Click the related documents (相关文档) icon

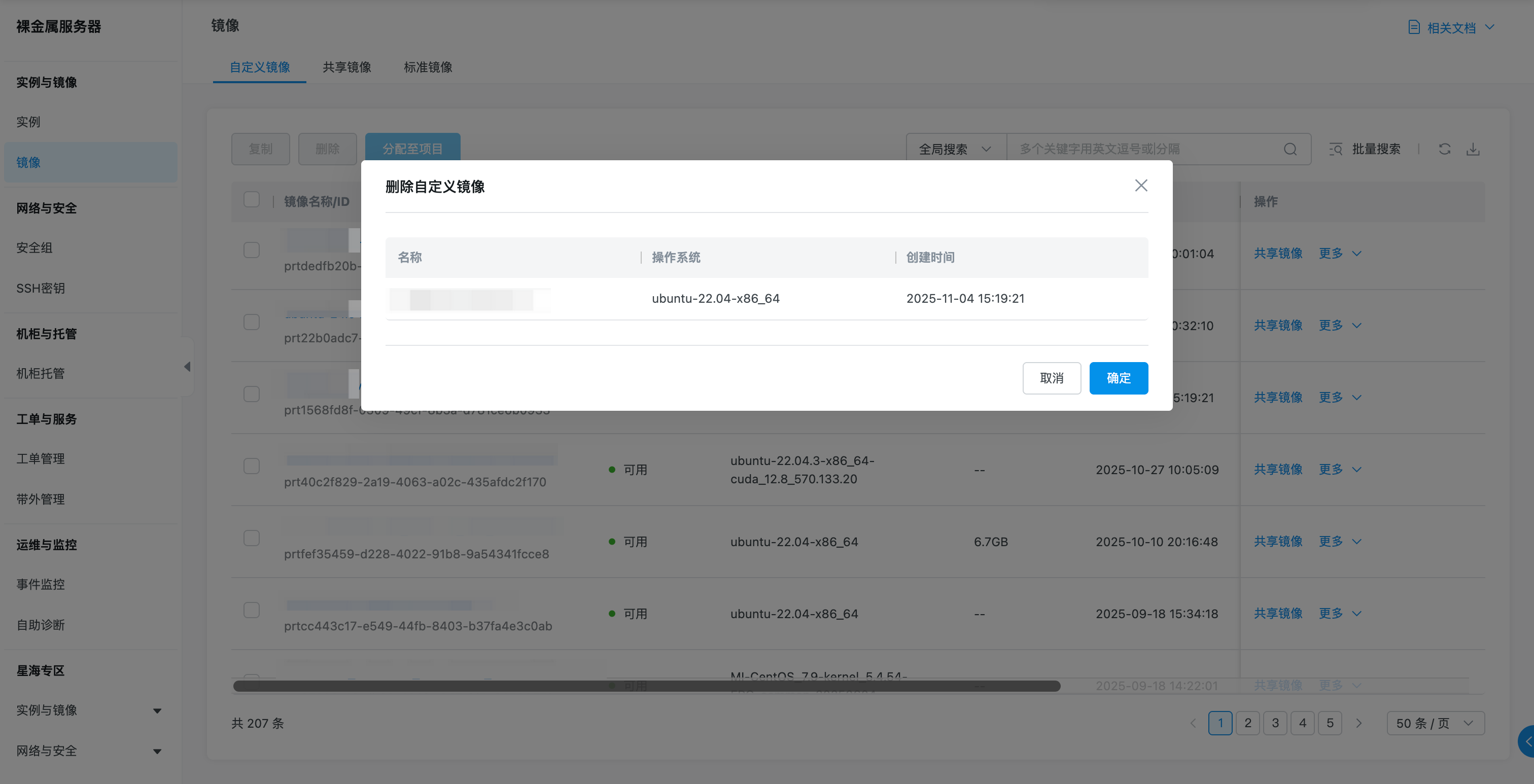click(1414, 27)
